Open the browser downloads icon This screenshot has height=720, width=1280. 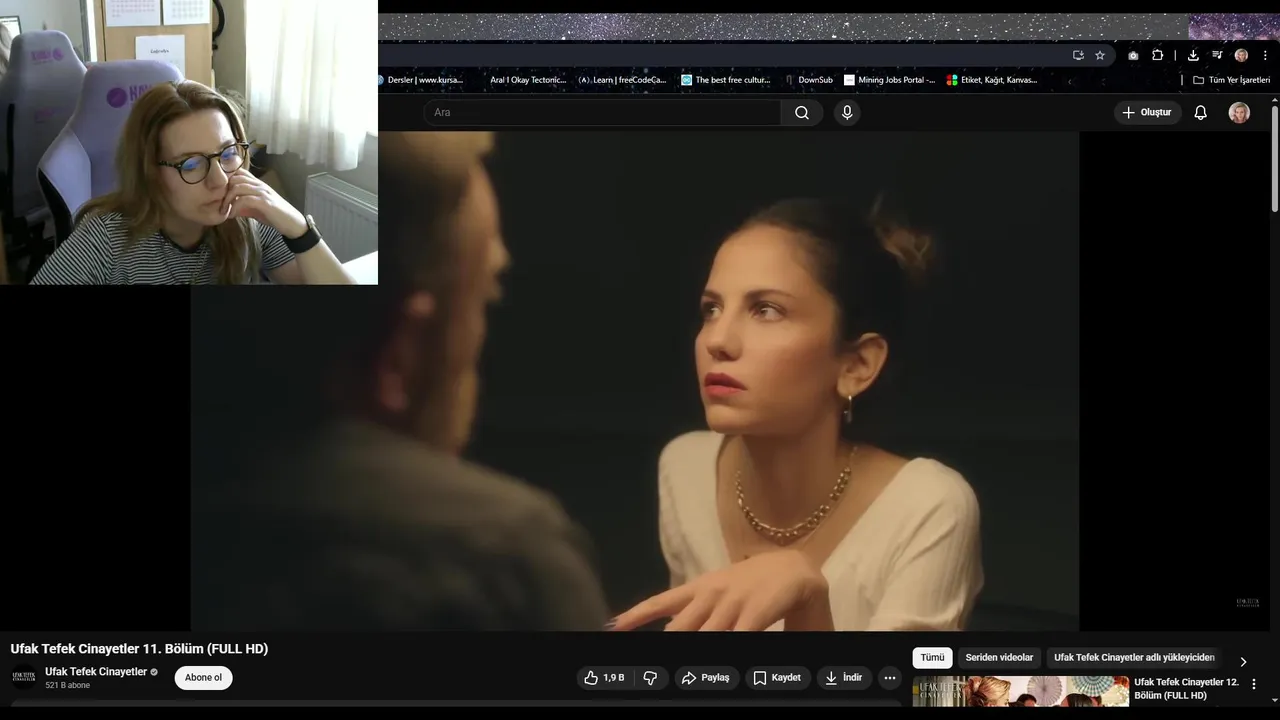(x=1193, y=55)
